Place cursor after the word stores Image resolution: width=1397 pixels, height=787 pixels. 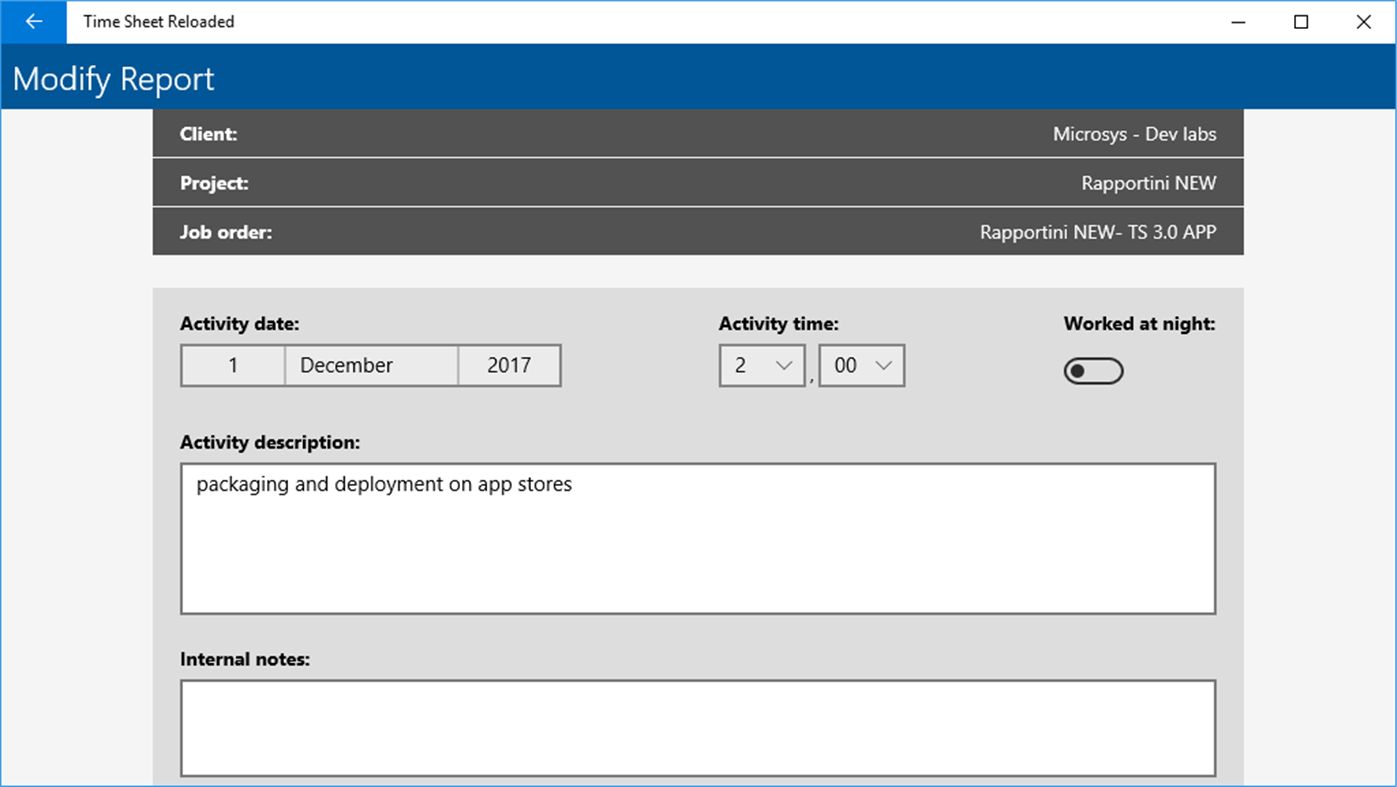[574, 484]
